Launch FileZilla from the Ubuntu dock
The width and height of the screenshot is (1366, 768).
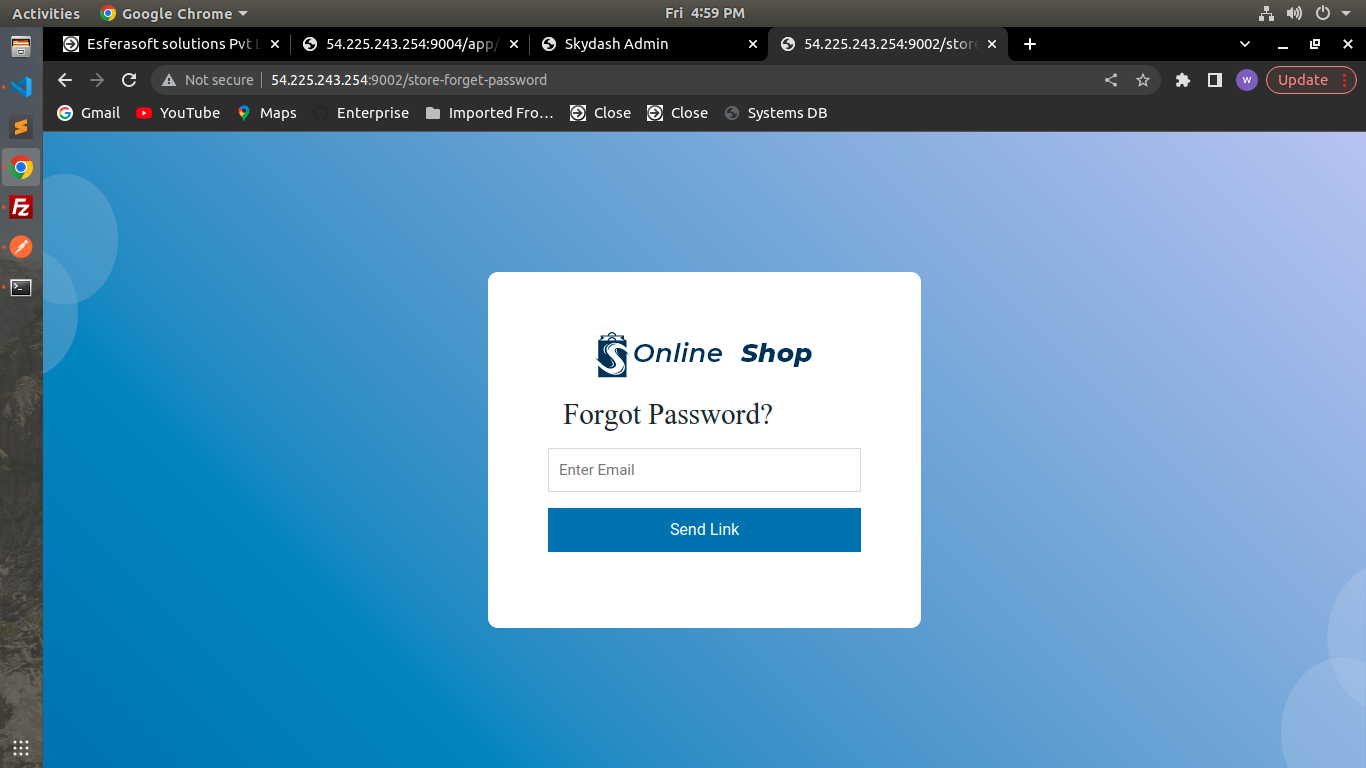(x=21, y=207)
